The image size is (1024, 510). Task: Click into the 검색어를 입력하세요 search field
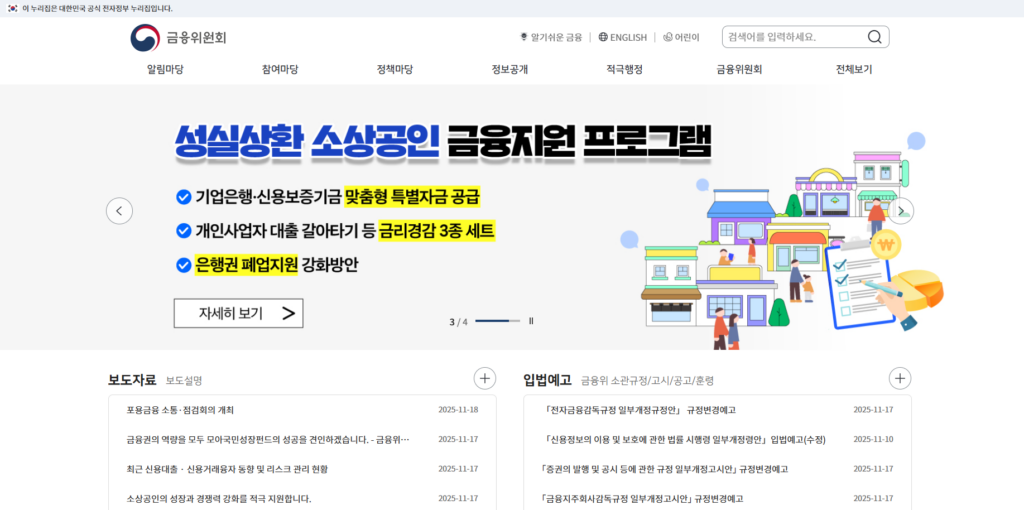click(x=790, y=37)
